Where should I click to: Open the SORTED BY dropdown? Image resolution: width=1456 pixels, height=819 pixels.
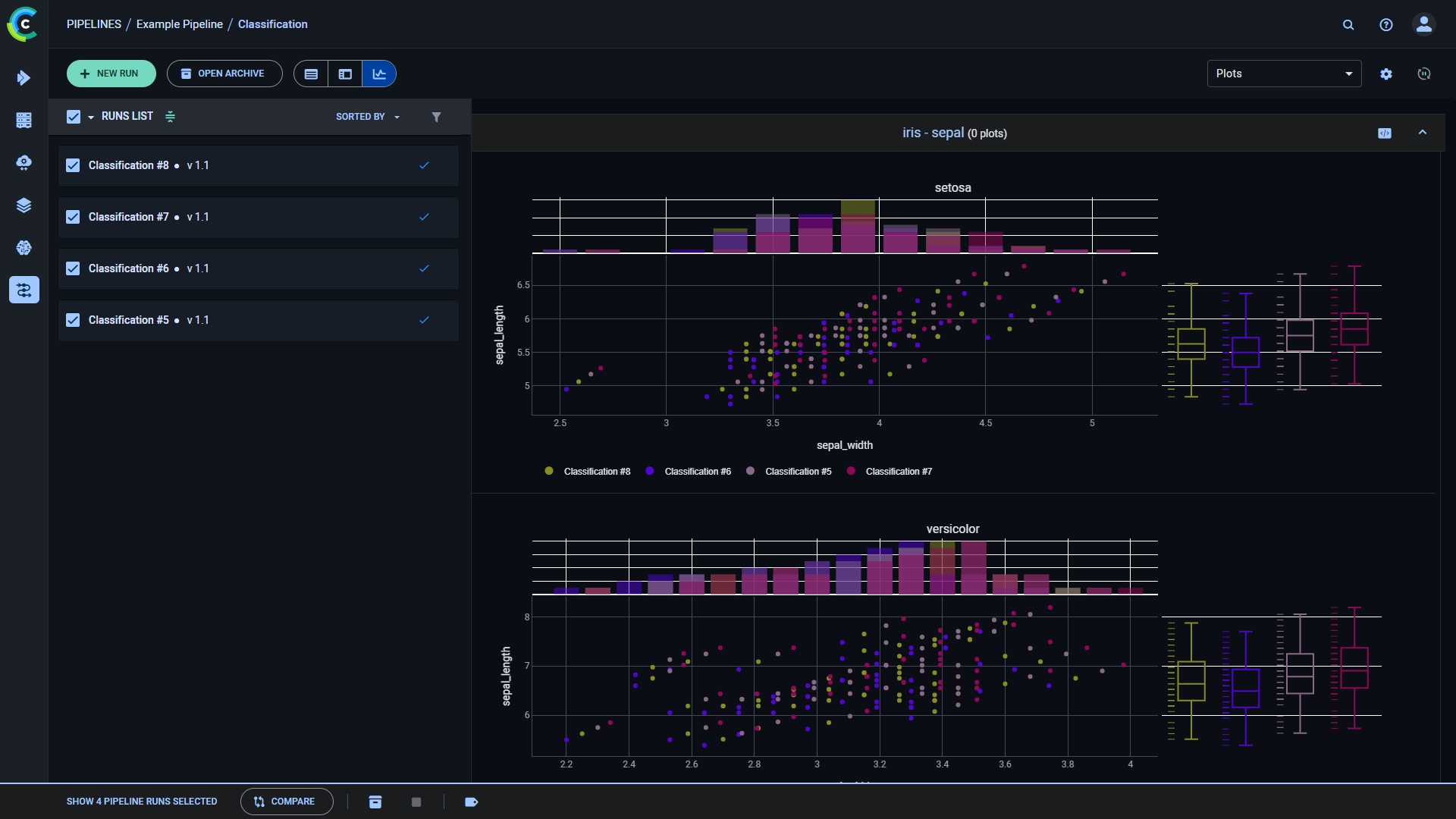point(367,117)
